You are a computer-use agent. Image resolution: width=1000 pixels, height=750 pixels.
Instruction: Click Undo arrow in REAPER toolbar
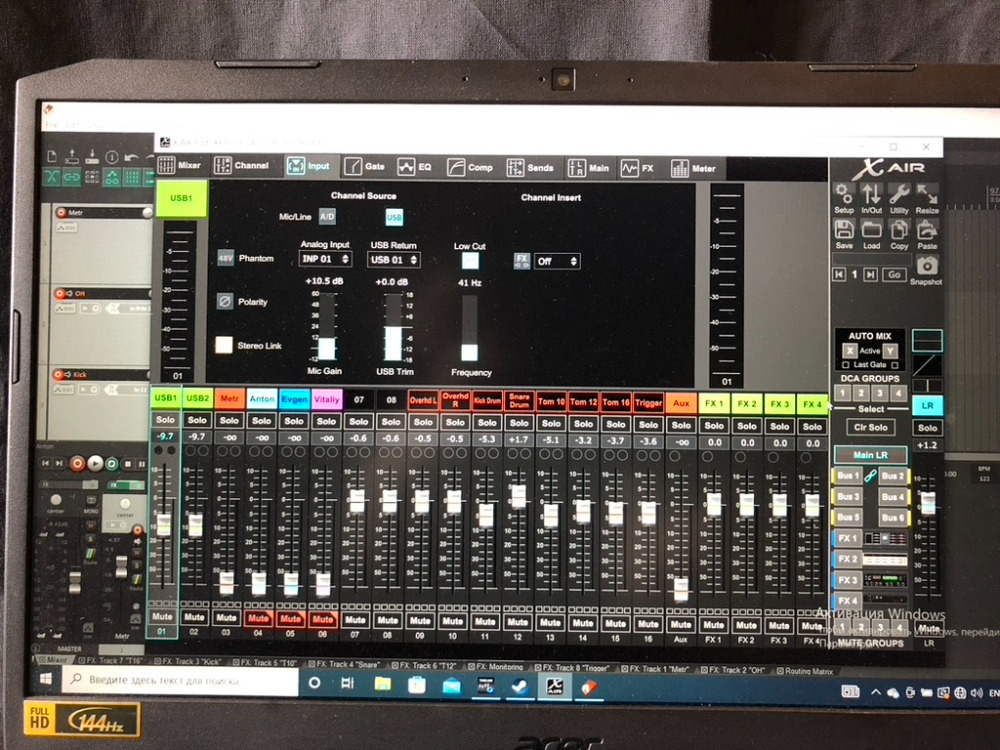click(131, 157)
